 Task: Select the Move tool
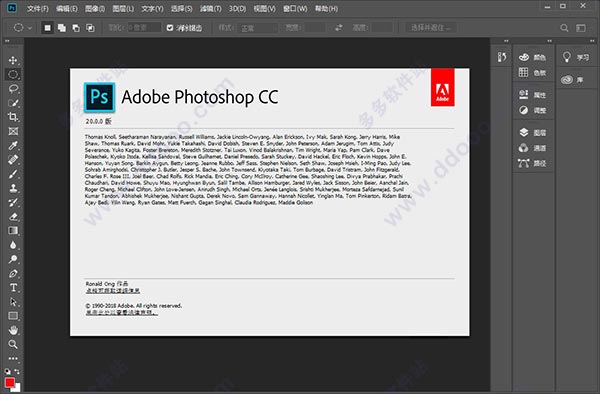[13, 60]
